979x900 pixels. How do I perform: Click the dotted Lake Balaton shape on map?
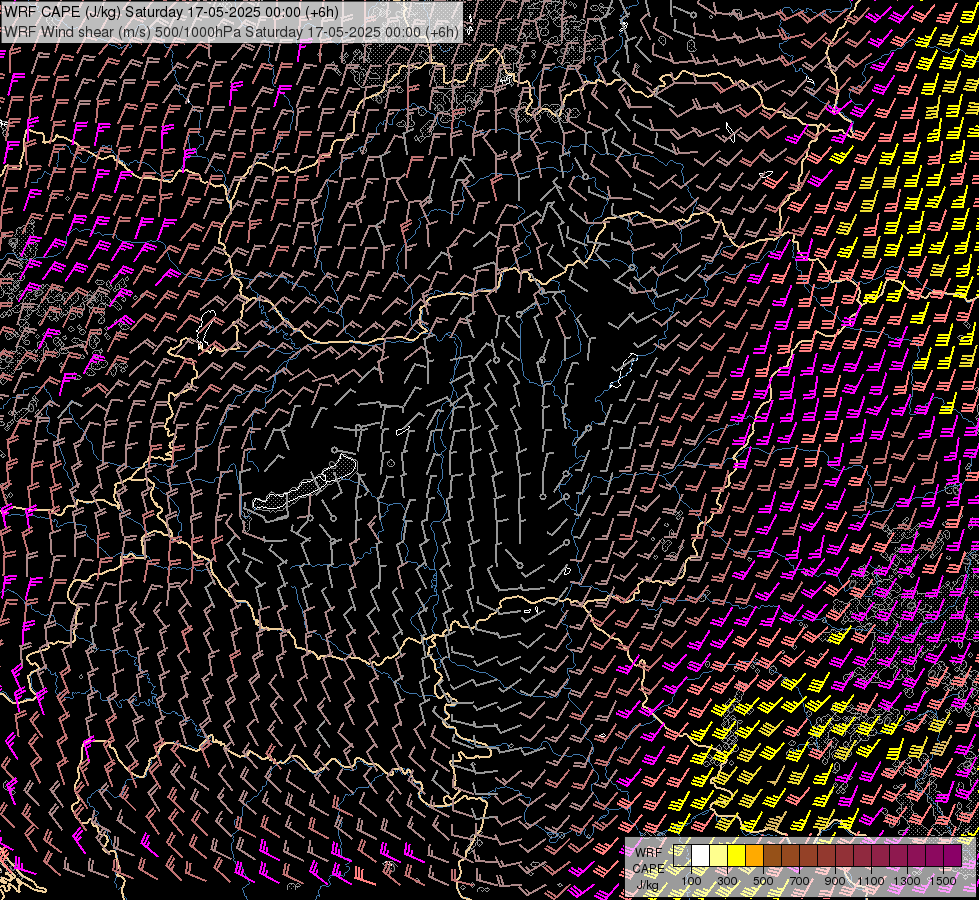coord(305,485)
